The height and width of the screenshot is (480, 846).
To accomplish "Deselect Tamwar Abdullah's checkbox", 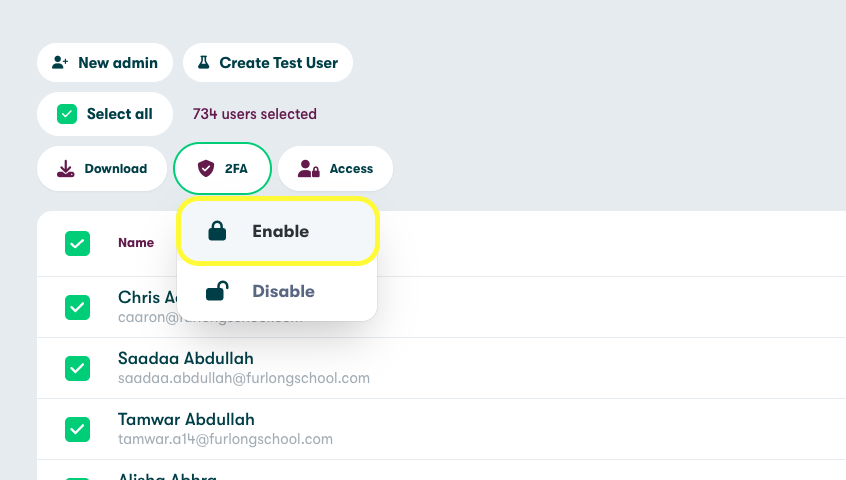I will (x=77, y=429).
